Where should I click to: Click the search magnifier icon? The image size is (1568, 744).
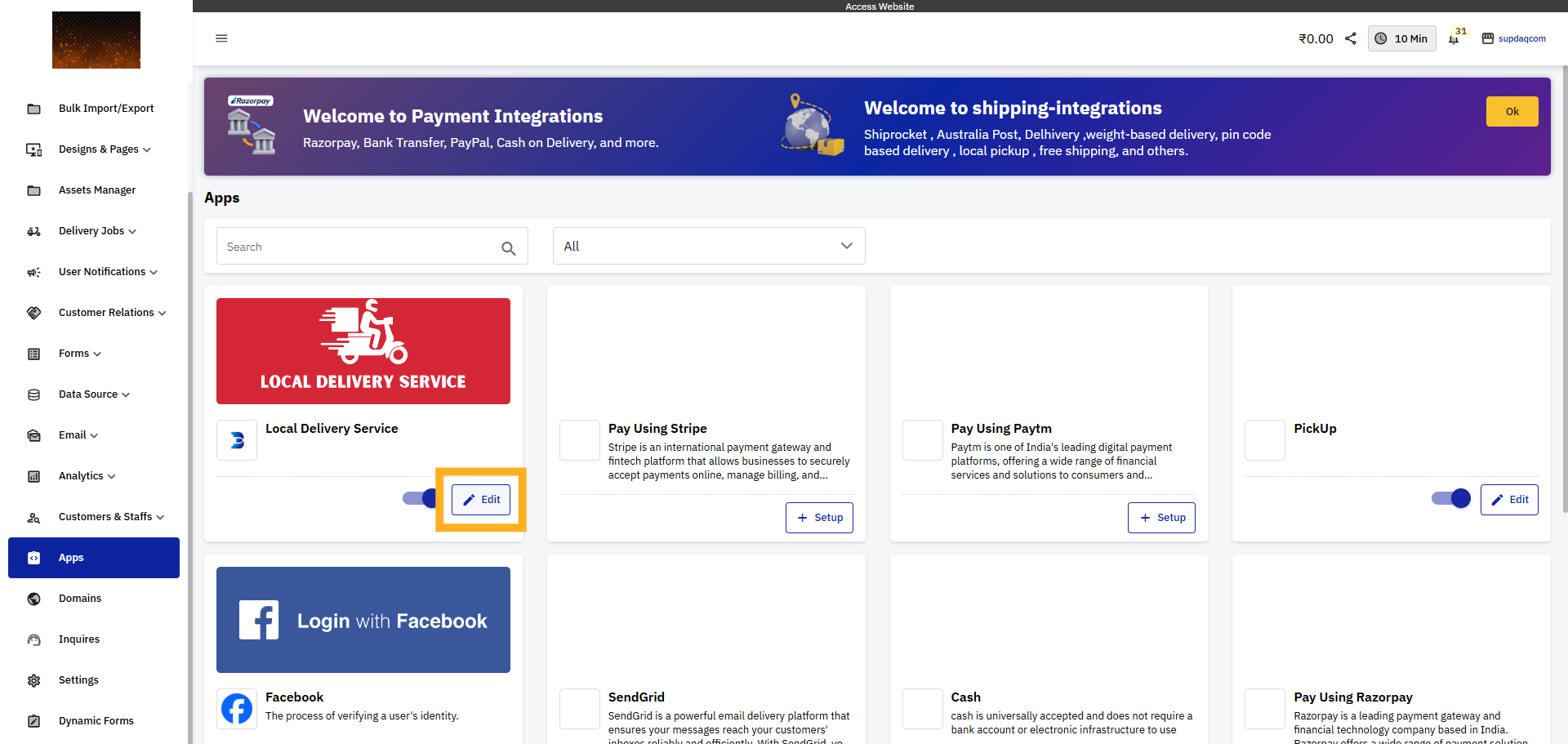(508, 248)
